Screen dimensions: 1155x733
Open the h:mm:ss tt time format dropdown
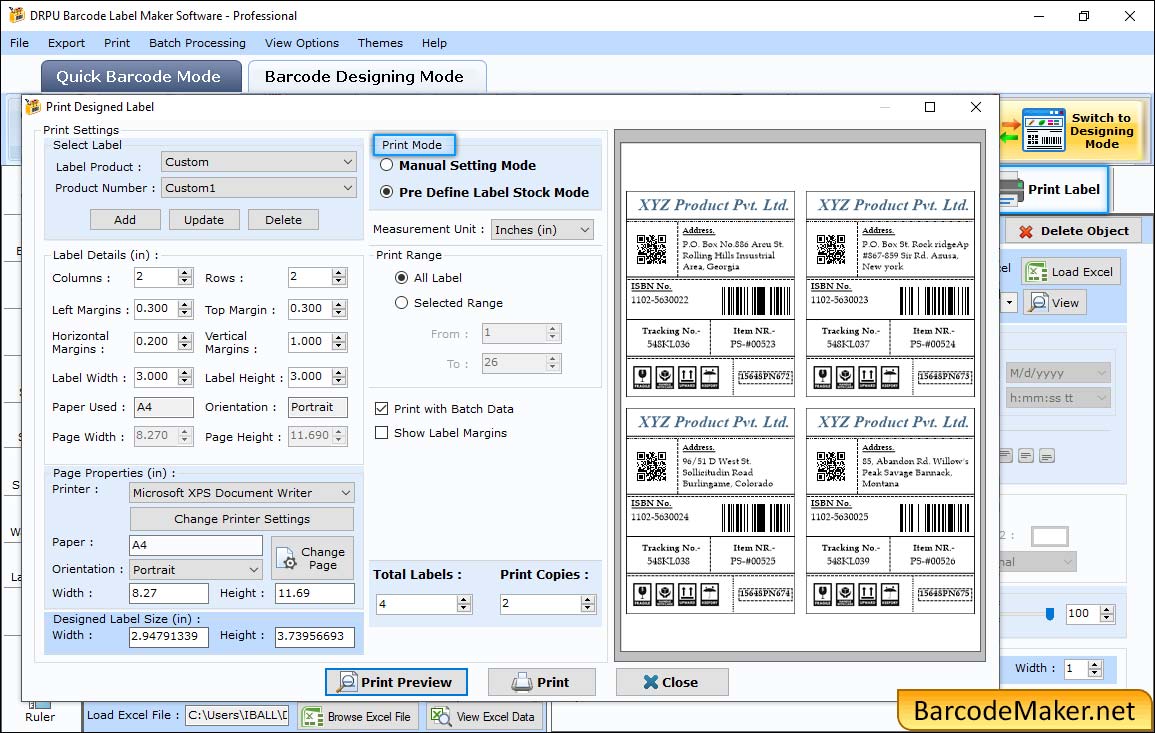[x=1058, y=398]
